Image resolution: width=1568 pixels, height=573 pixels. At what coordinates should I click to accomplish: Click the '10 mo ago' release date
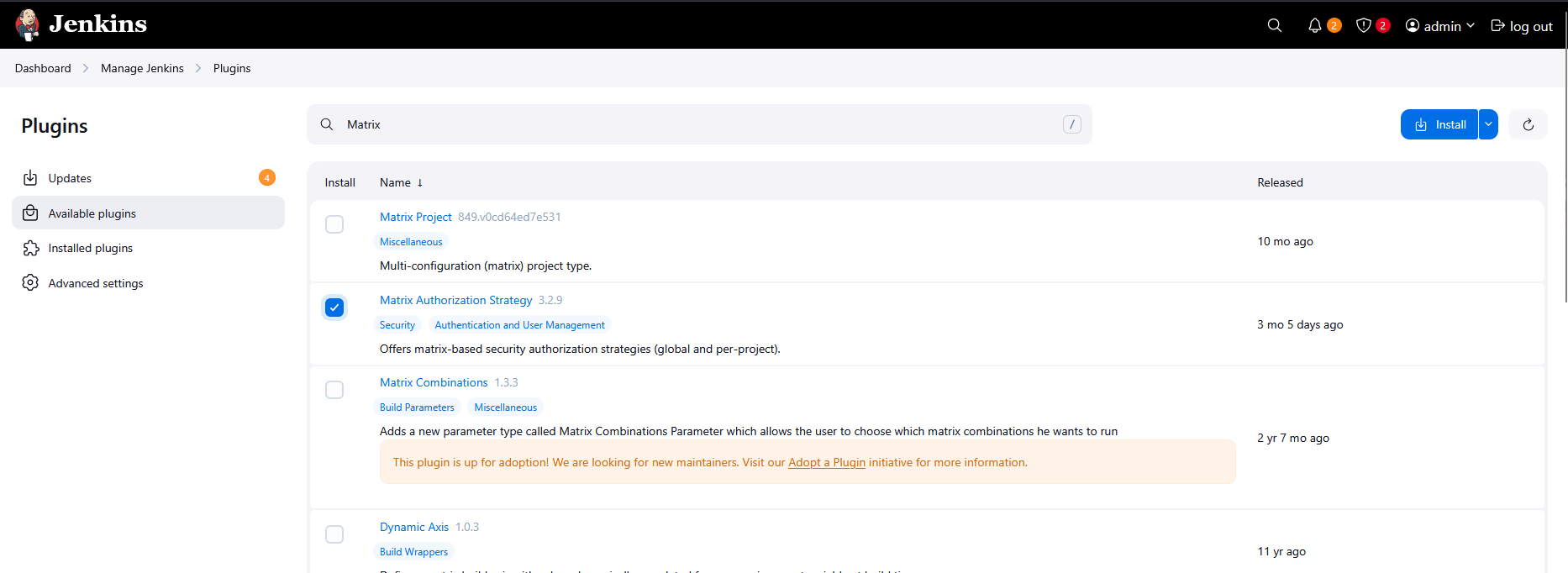[1285, 241]
